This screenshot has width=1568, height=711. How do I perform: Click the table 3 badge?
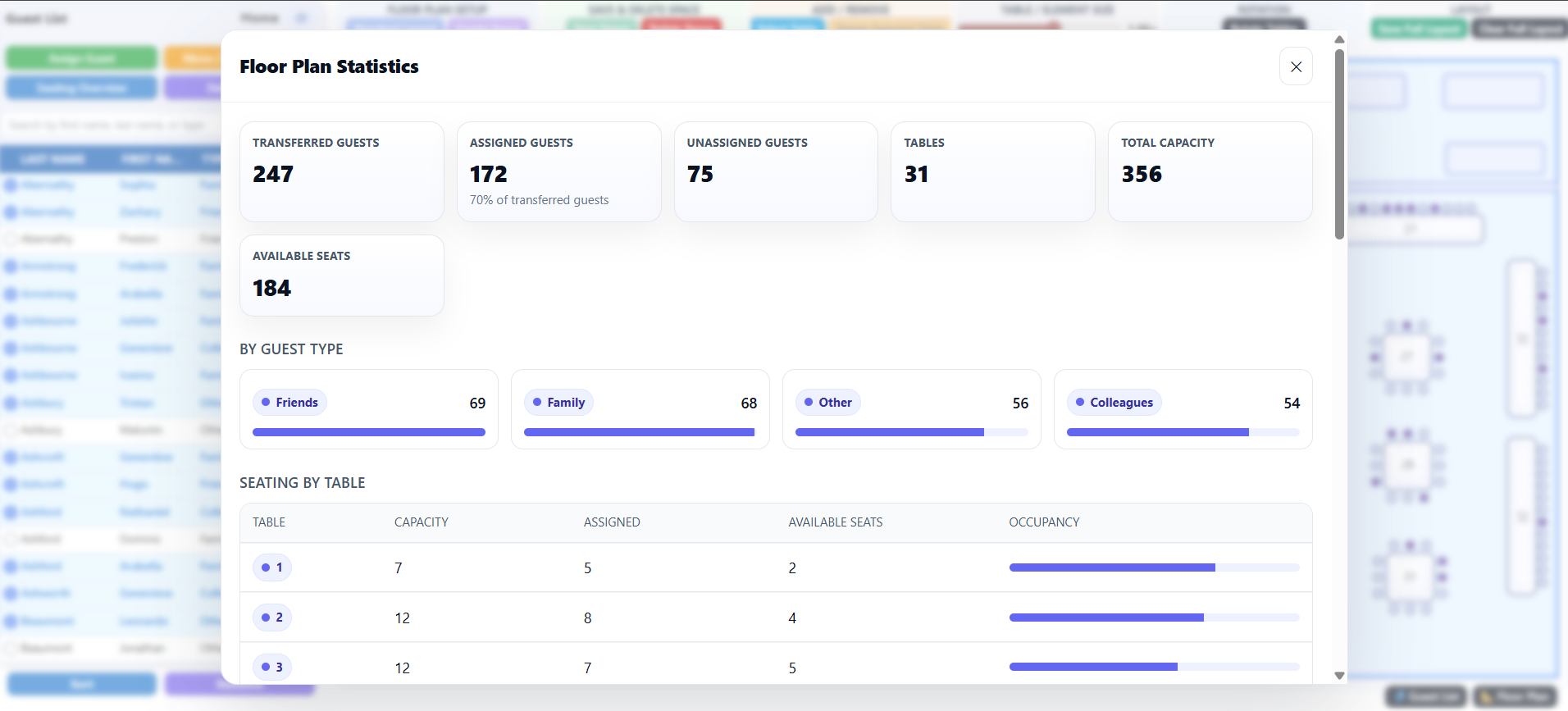click(271, 668)
